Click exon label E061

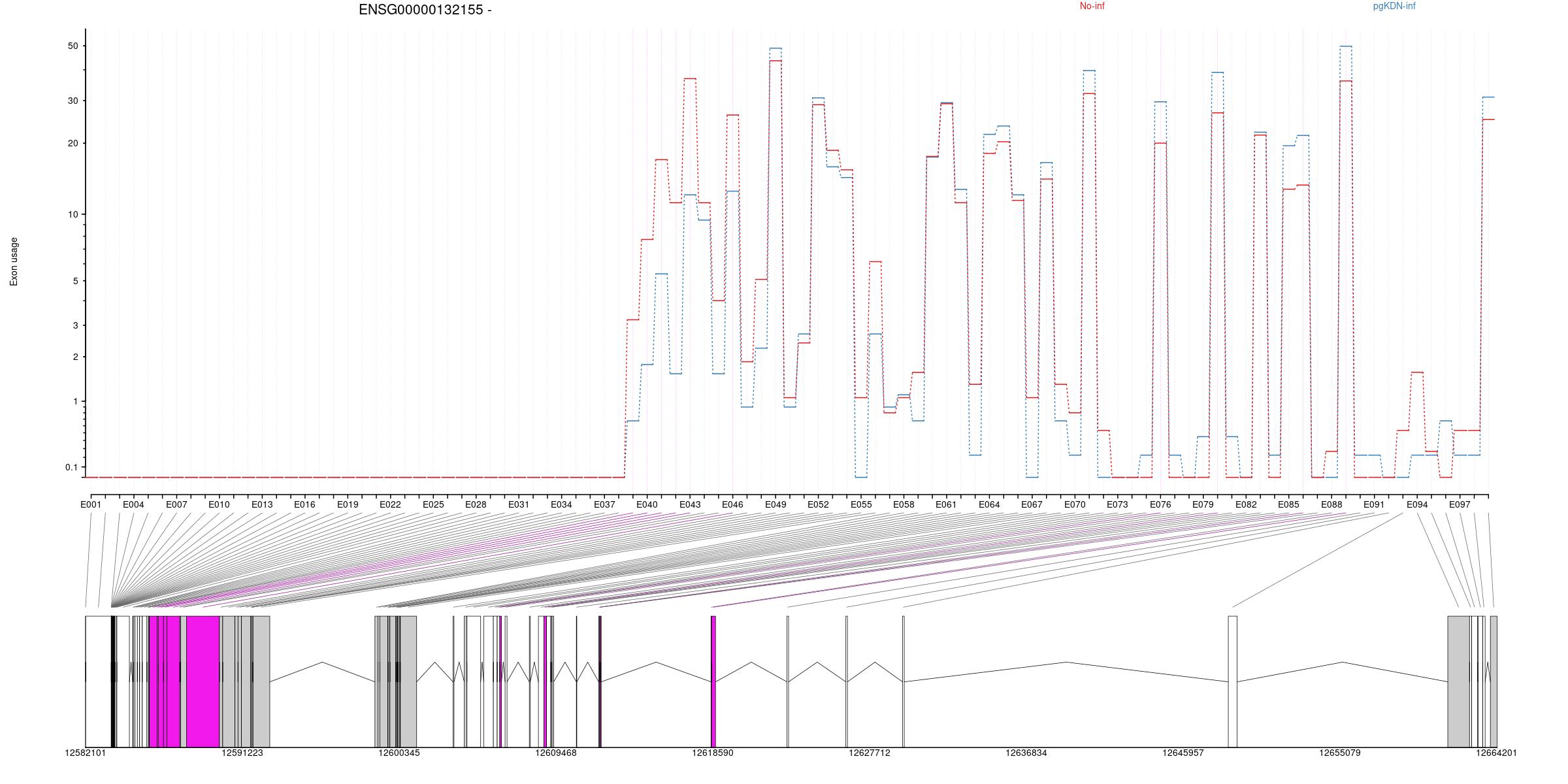pos(946,504)
